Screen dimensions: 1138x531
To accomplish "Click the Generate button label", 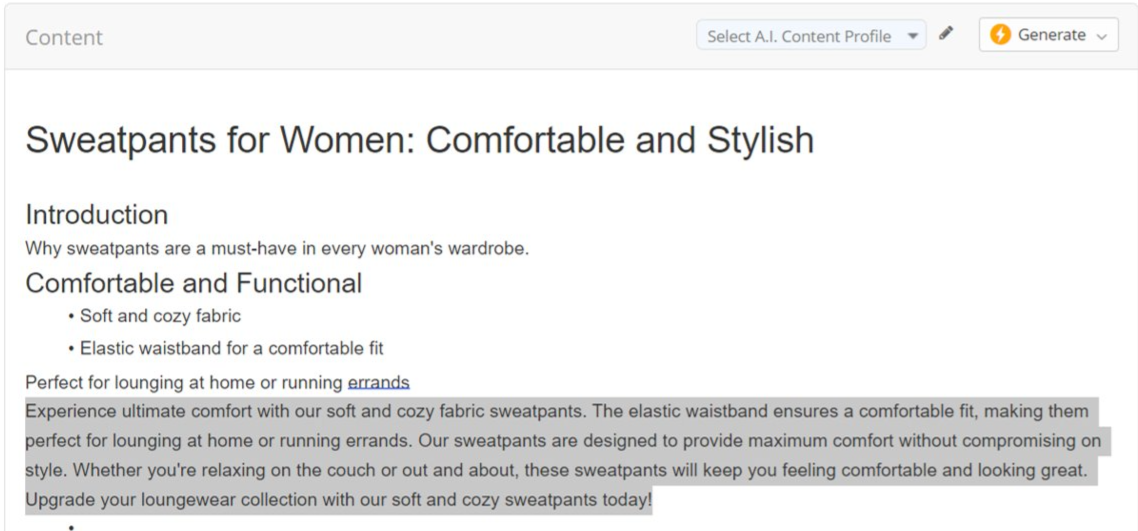I will [1052, 35].
